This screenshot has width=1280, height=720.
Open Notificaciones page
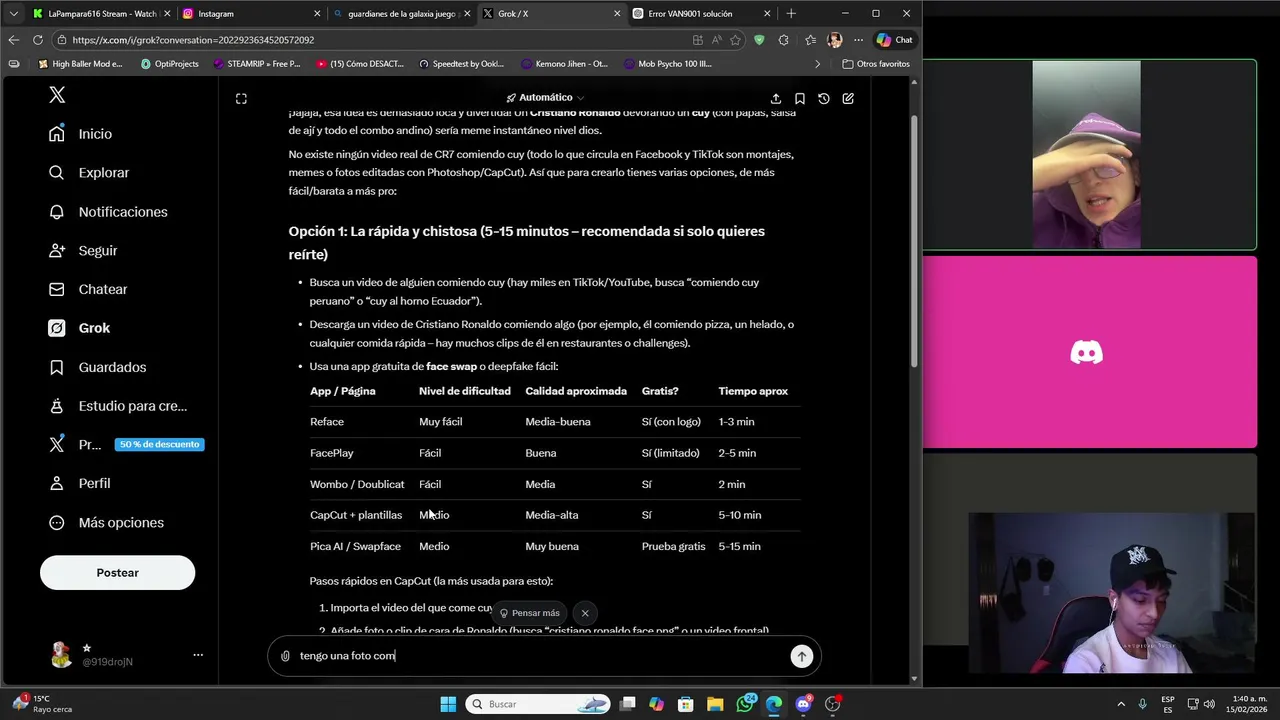tap(108, 212)
